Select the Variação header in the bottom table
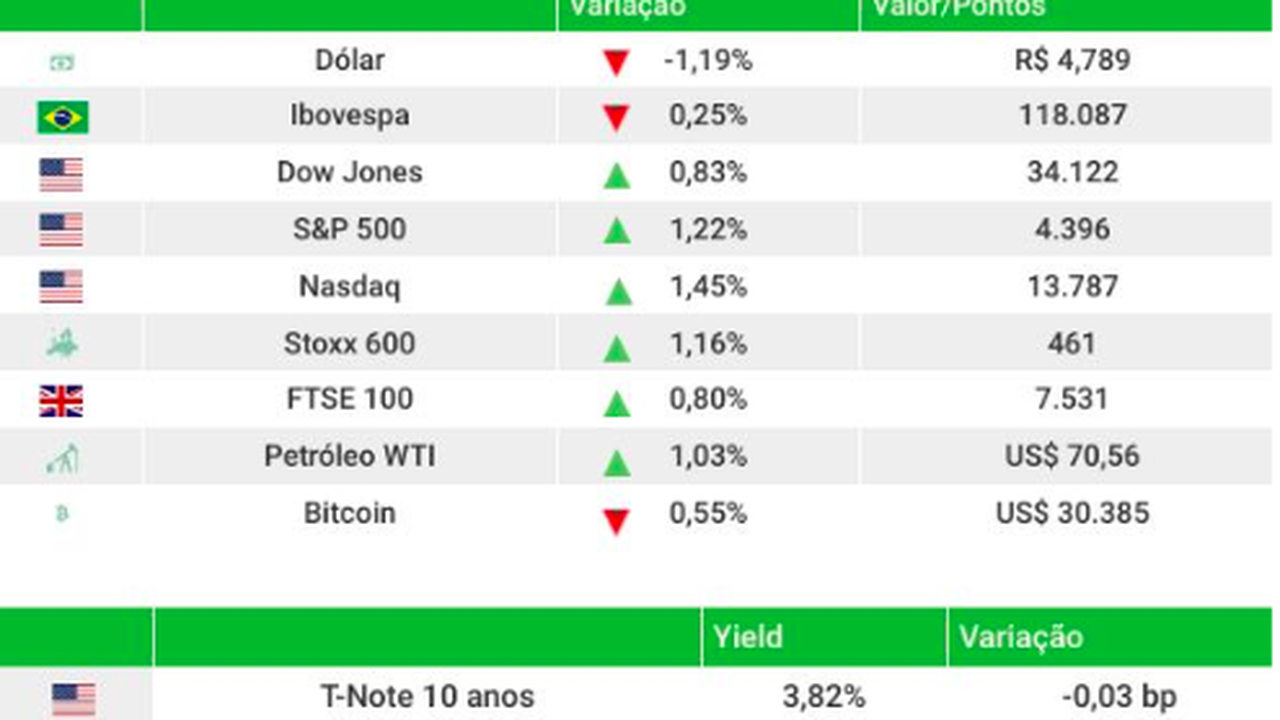This screenshot has width=1280, height=720. coord(1020,637)
